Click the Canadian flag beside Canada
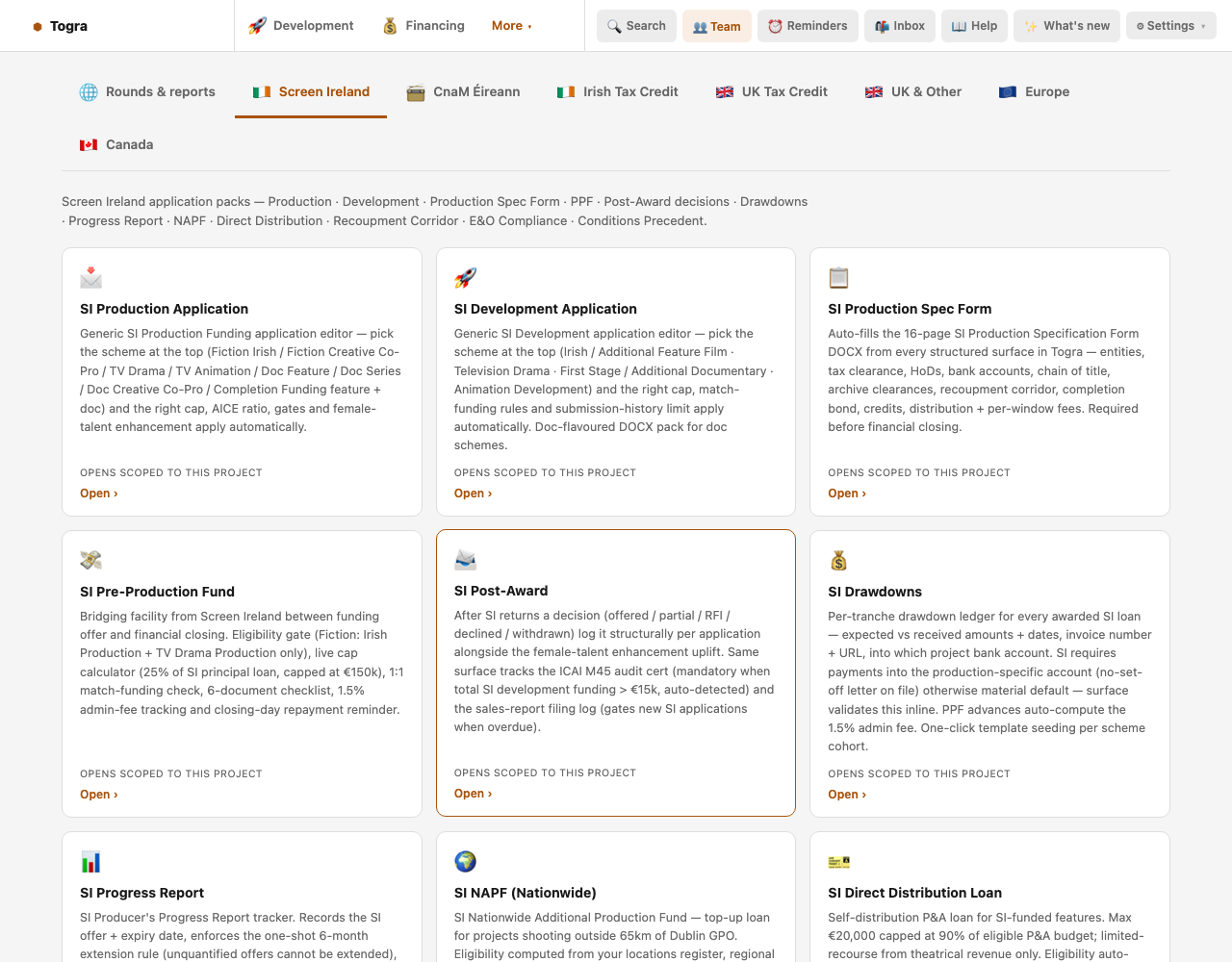Screen dimensions: 1232x962 pyautogui.click(x=89, y=145)
